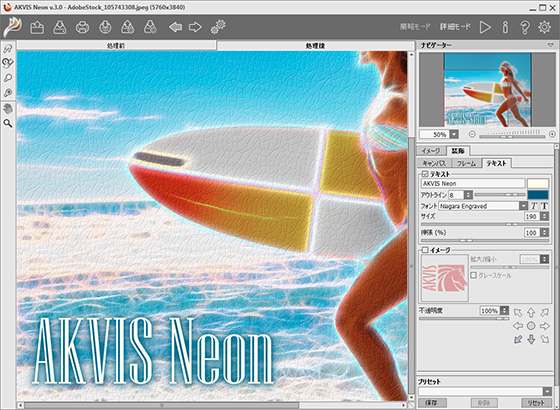The height and width of the screenshot is (410, 560).
Task: Zoom out with navigator minus icon
Action: 472,134
